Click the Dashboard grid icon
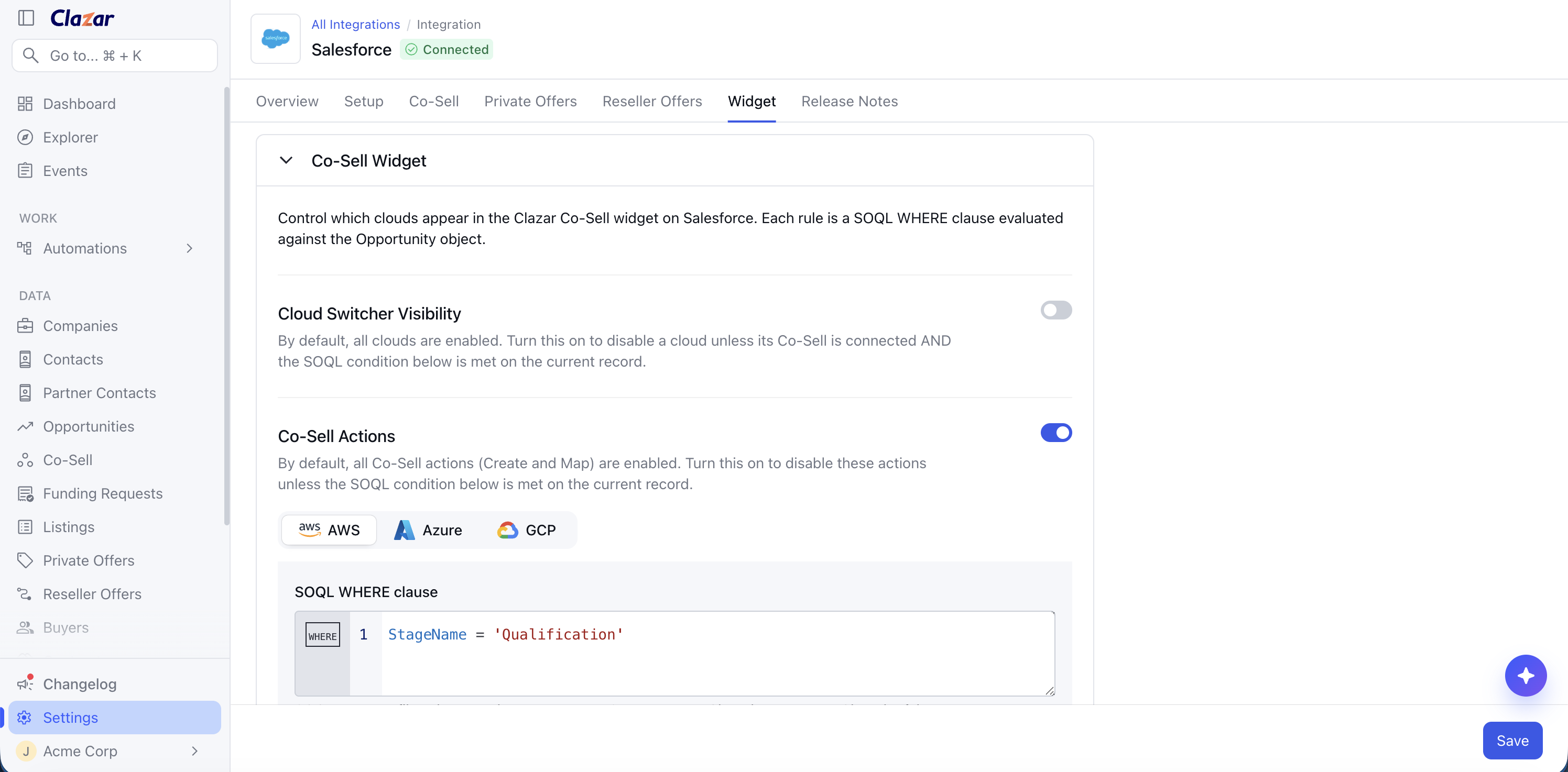 (x=25, y=103)
